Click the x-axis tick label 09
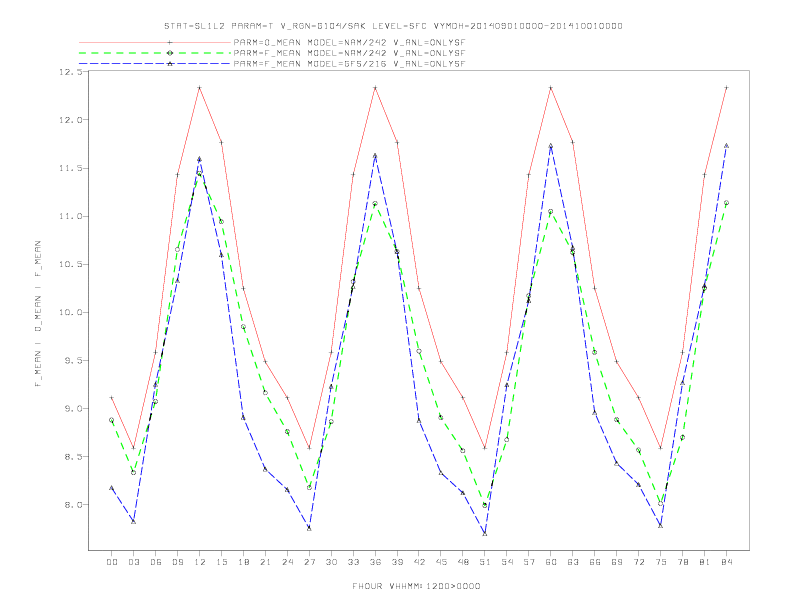The height and width of the screenshot is (612, 792). click(177, 562)
